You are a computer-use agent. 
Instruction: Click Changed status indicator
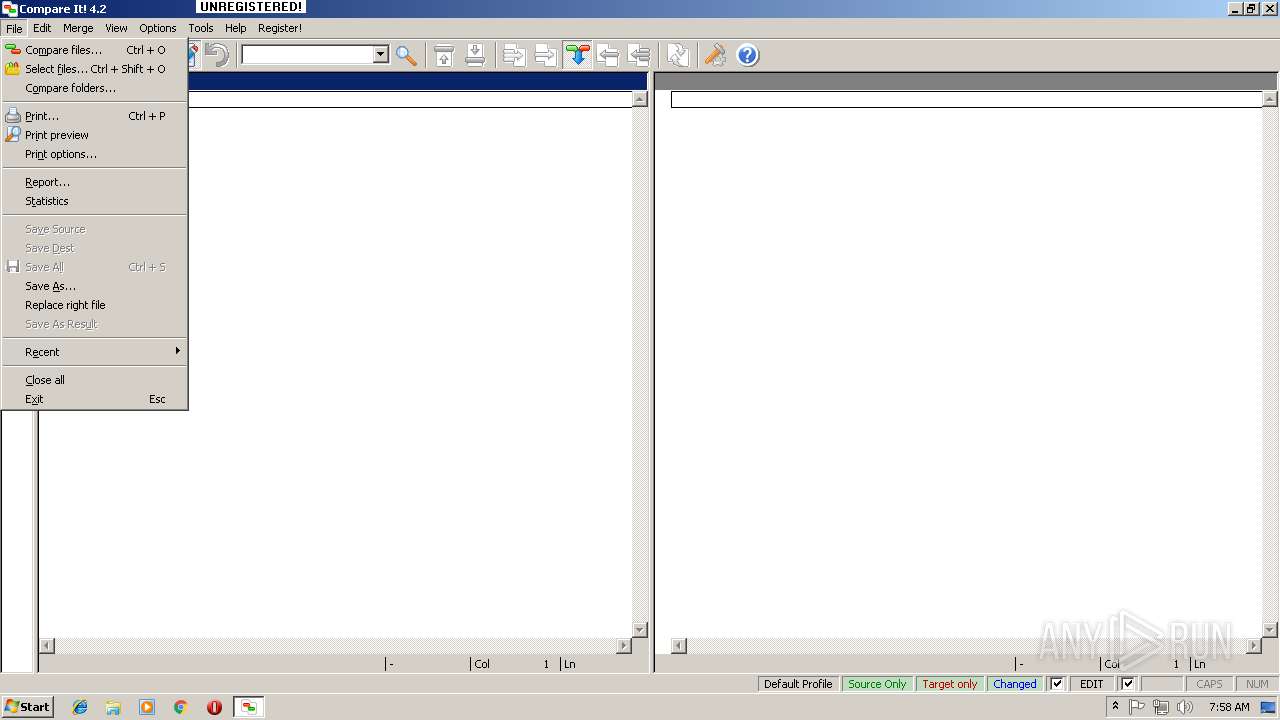point(1015,684)
